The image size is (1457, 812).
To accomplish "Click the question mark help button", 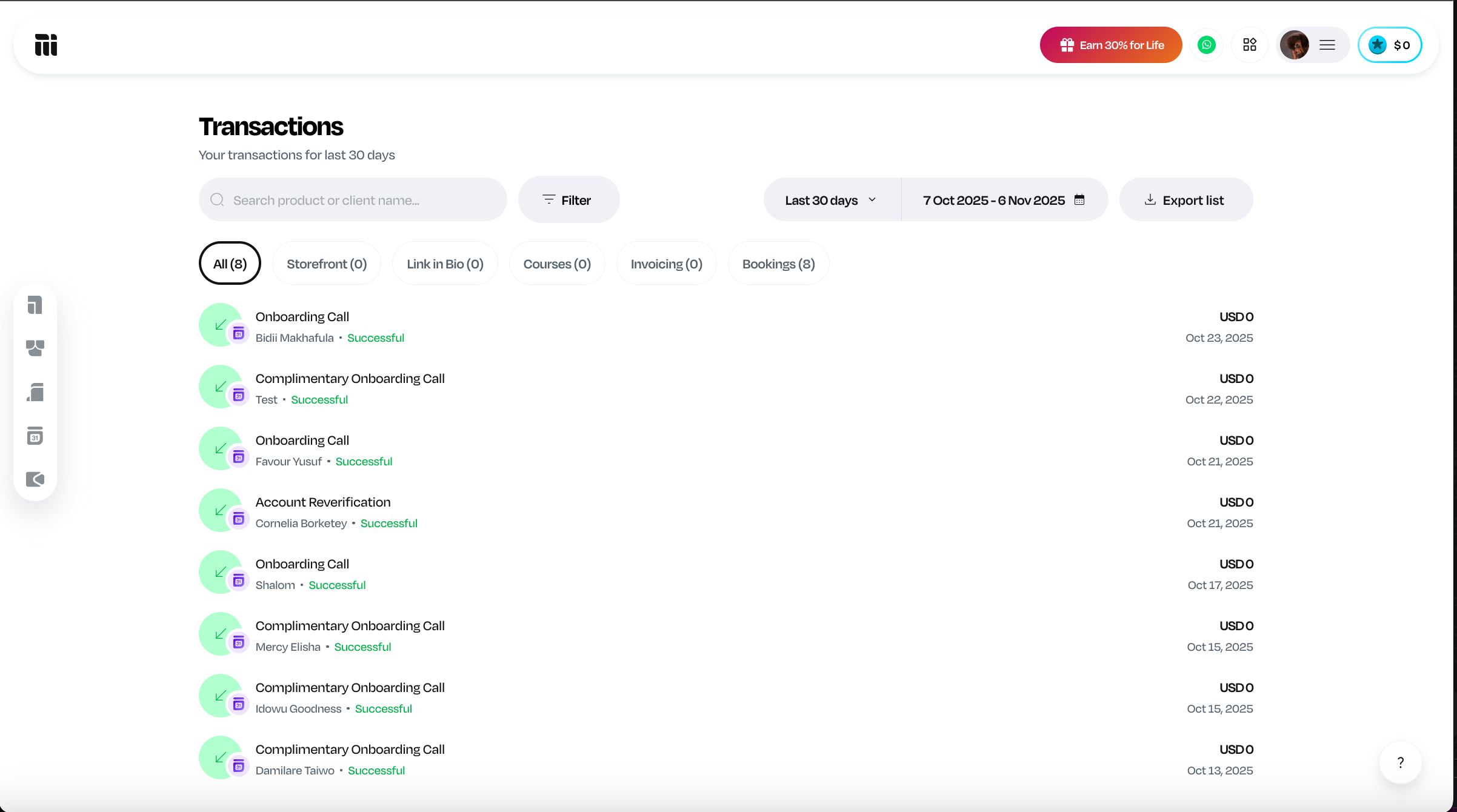I will click(x=1400, y=762).
